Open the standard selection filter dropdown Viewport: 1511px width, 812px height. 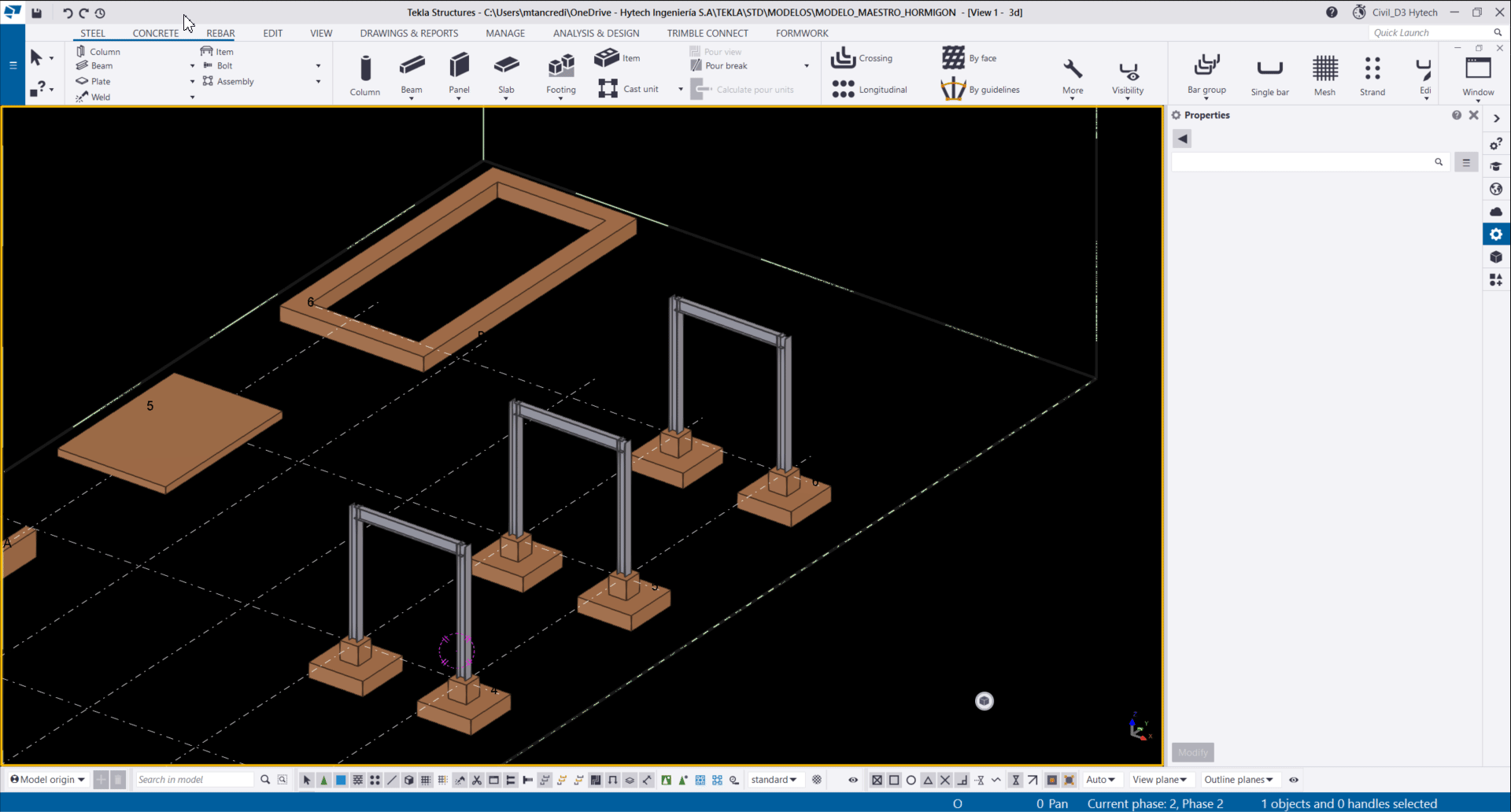(x=774, y=780)
